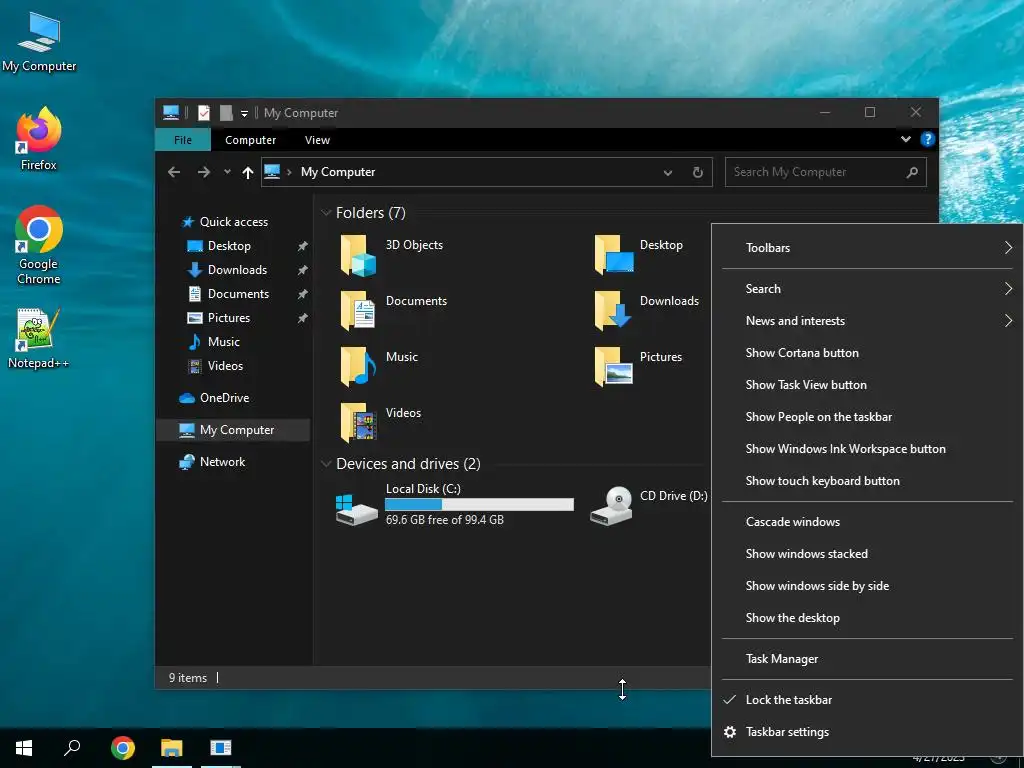
Task: Launch Firefox from desktop icon
Action: pos(39,138)
